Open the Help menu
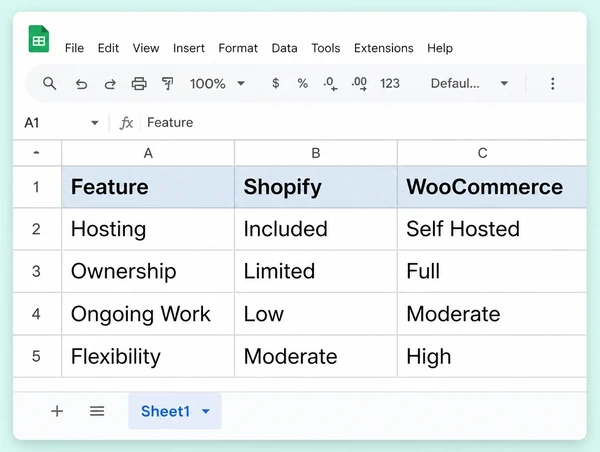The image size is (600, 452). (440, 48)
